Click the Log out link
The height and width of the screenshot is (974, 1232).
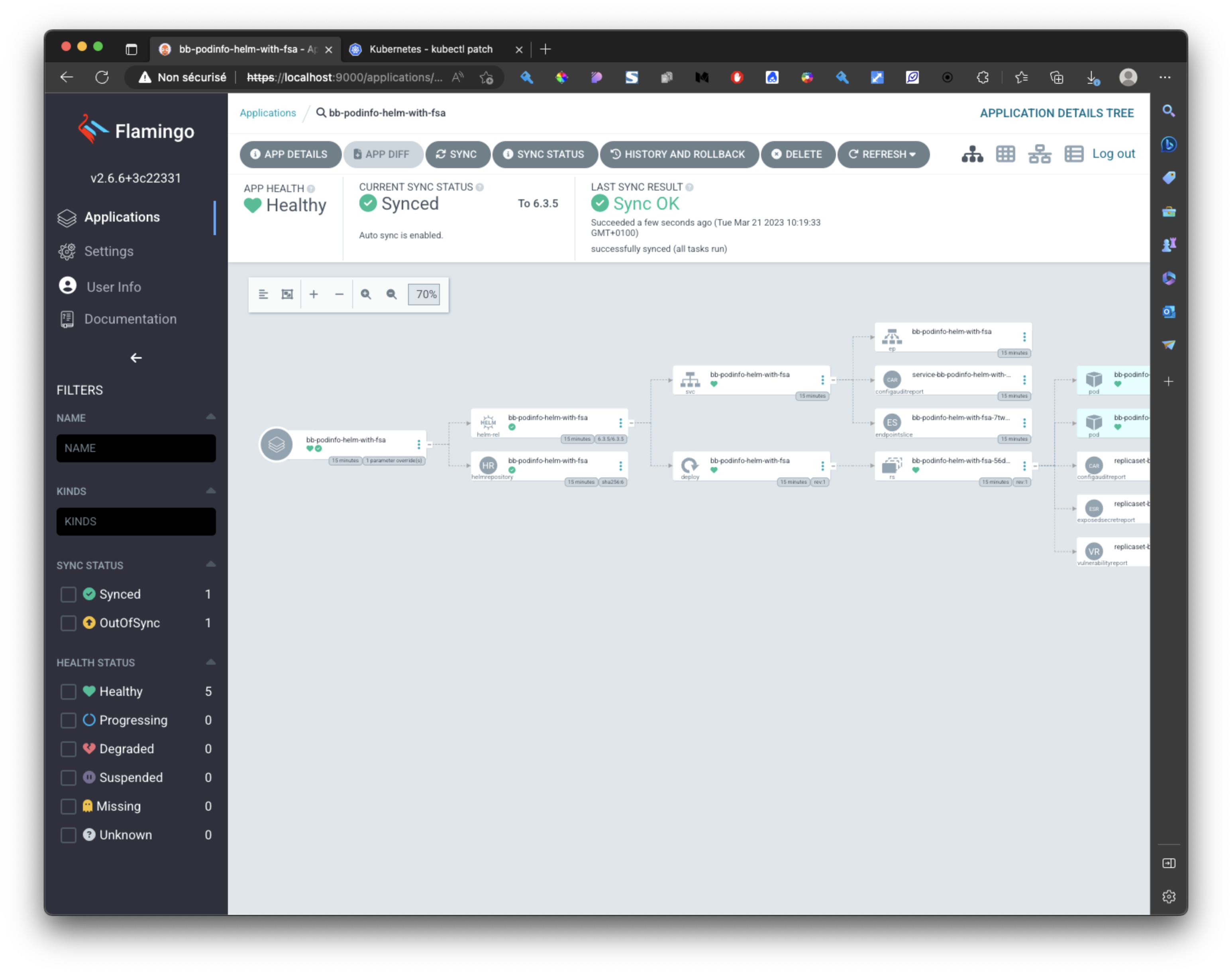point(1113,154)
